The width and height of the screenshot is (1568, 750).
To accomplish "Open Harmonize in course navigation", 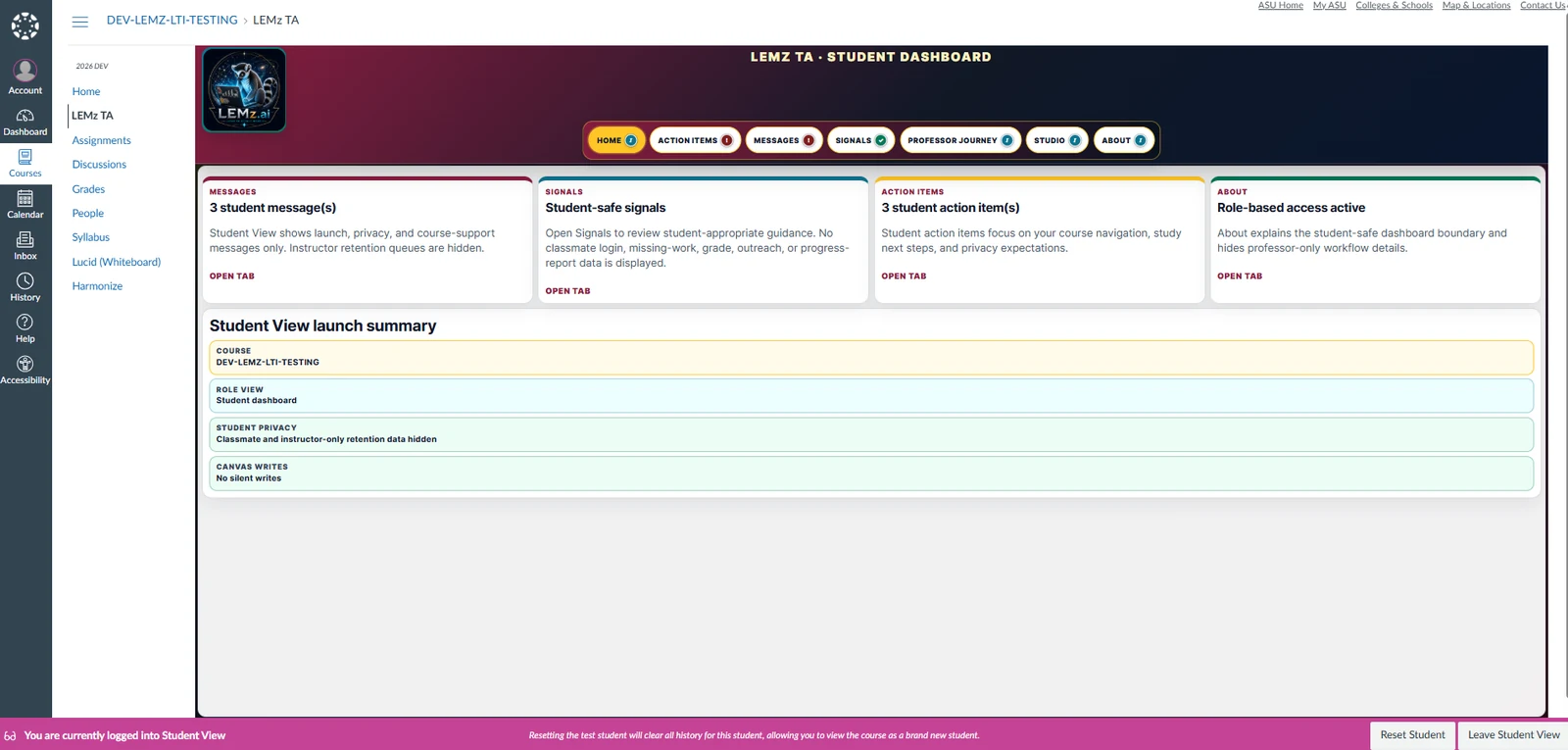I will click(x=97, y=286).
